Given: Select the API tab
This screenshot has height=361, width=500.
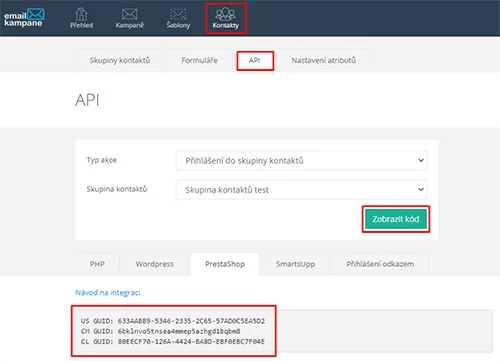Looking at the screenshot, I should pos(255,60).
